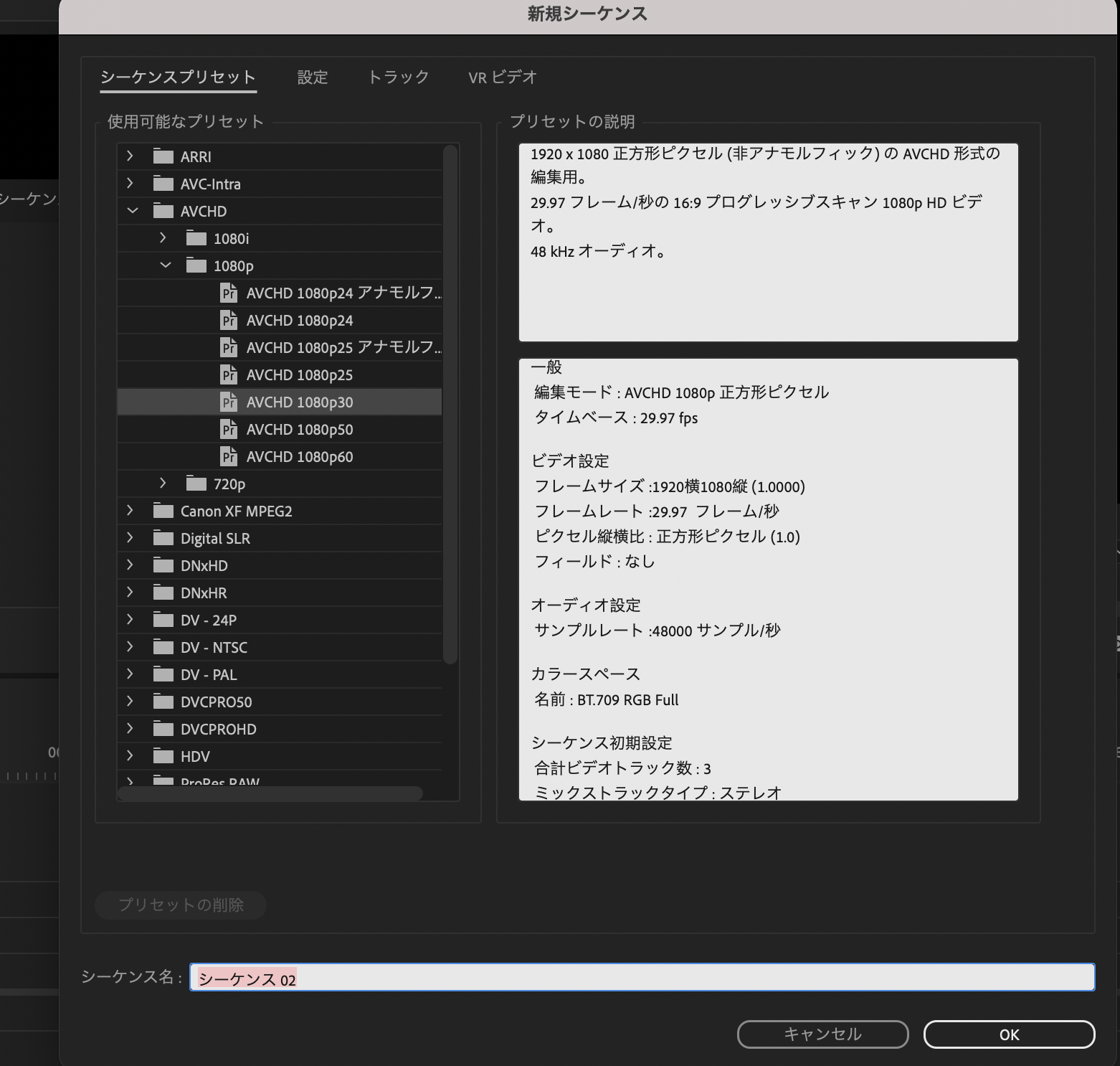The height and width of the screenshot is (1066, 1120).
Task: Click the HDV folder icon
Action: tap(163, 757)
